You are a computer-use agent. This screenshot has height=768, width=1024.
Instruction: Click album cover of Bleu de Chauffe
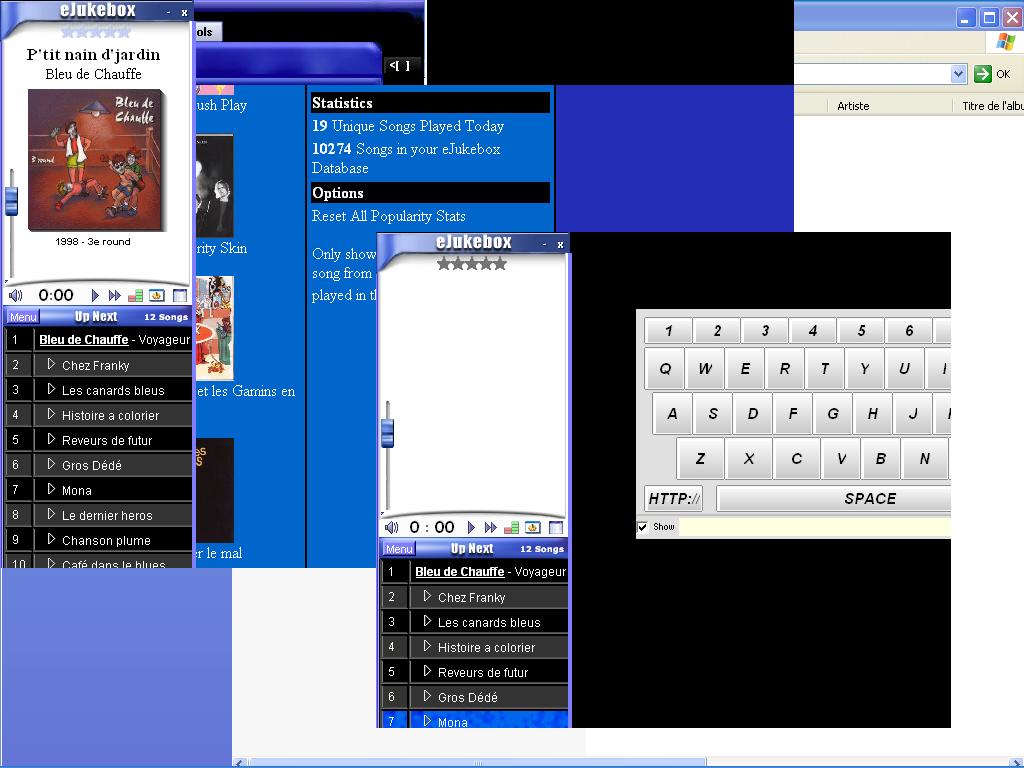click(x=97, y=160)
